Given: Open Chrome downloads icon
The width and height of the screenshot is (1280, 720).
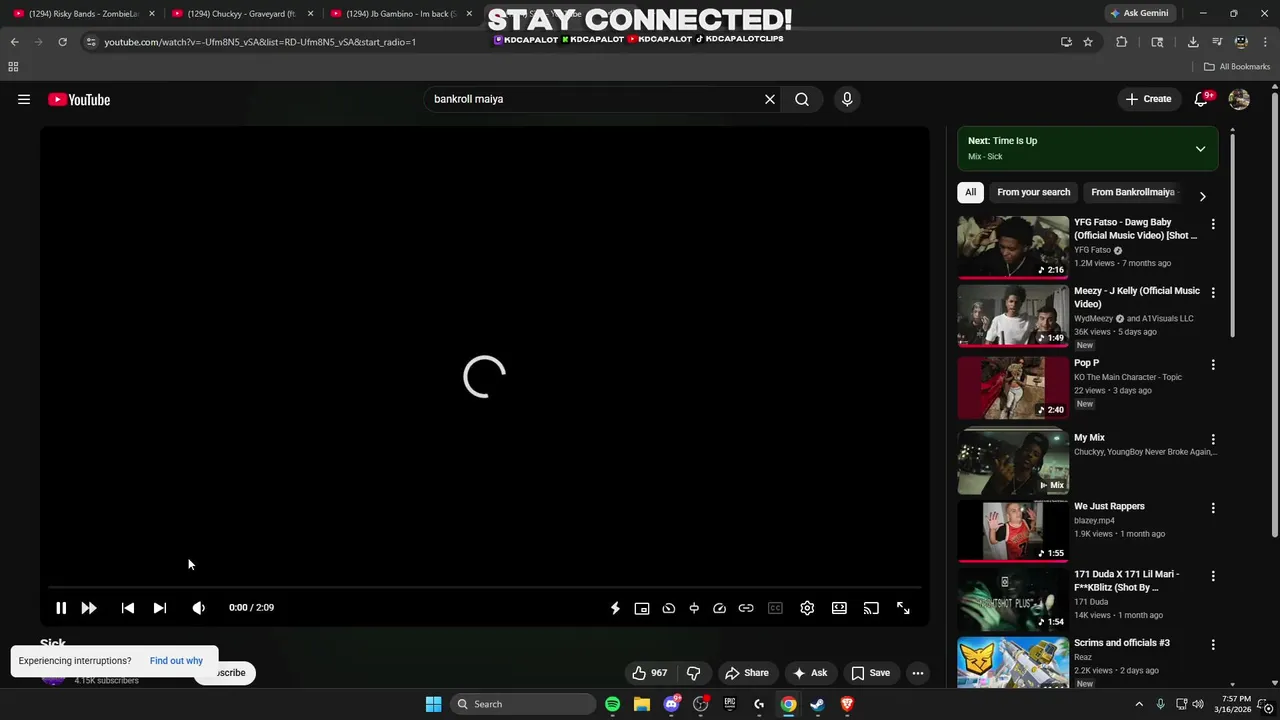Looking at the screenshot, I should click(1193, 42).
